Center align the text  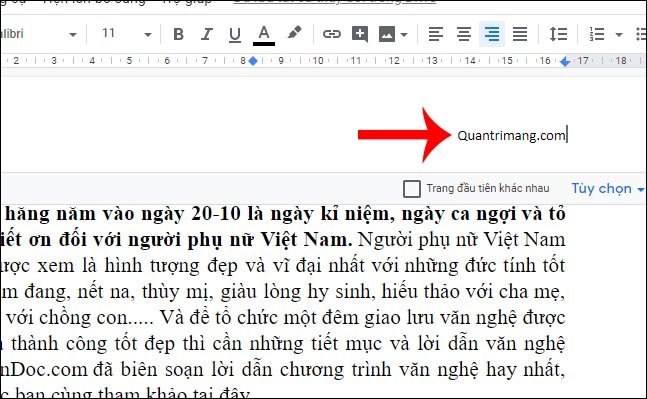pyautogui.click(x=464, y=34)
